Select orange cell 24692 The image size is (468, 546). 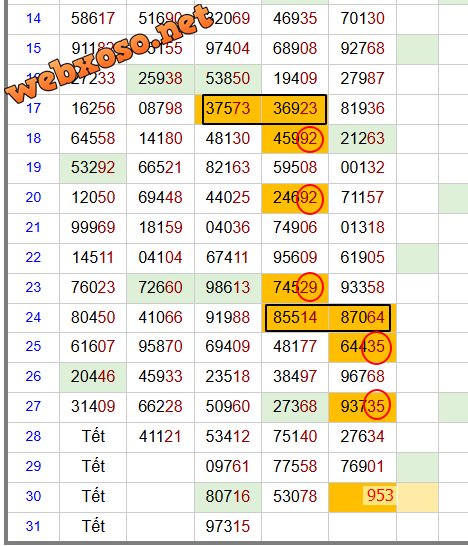(295, 197)
